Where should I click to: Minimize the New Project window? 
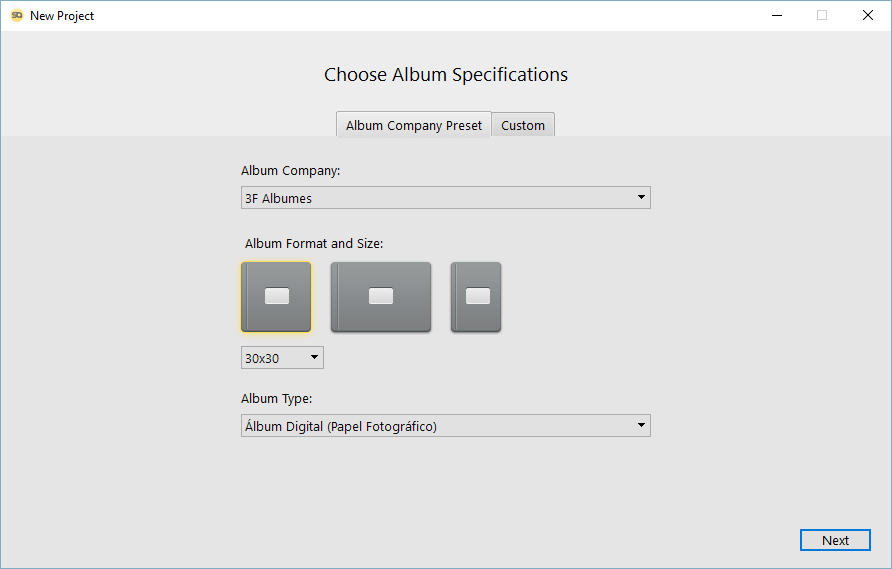(x=776, y=16)
